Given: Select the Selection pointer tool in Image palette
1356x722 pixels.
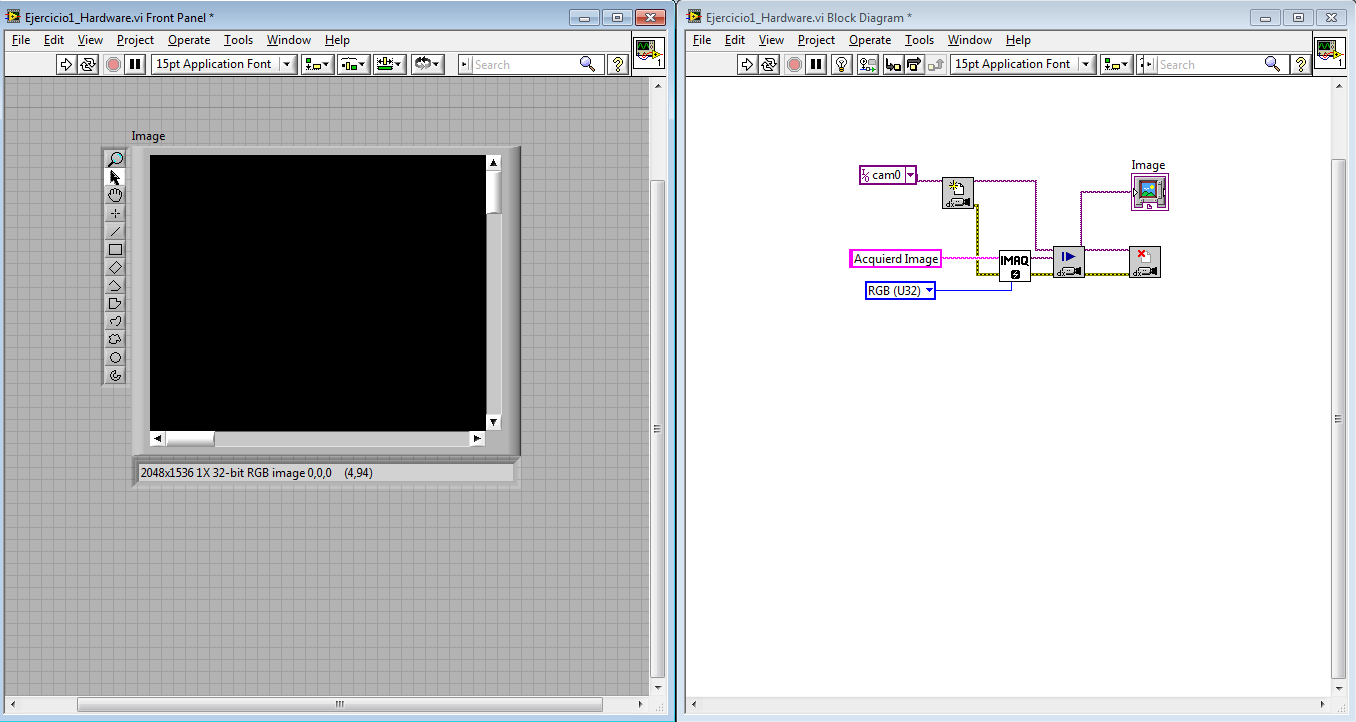Looking at the screenshot, I should [115, 177].
